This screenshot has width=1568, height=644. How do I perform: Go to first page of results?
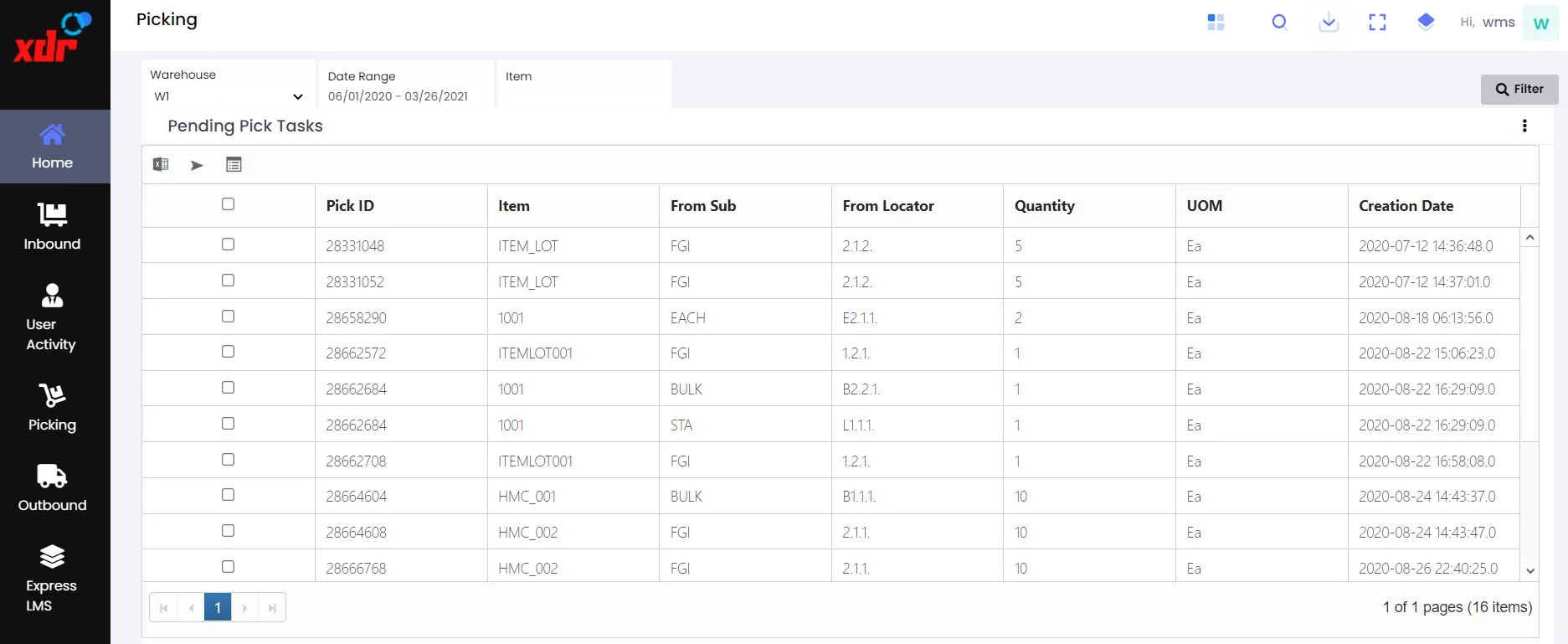pyautogui.click(x=163, y=607)
